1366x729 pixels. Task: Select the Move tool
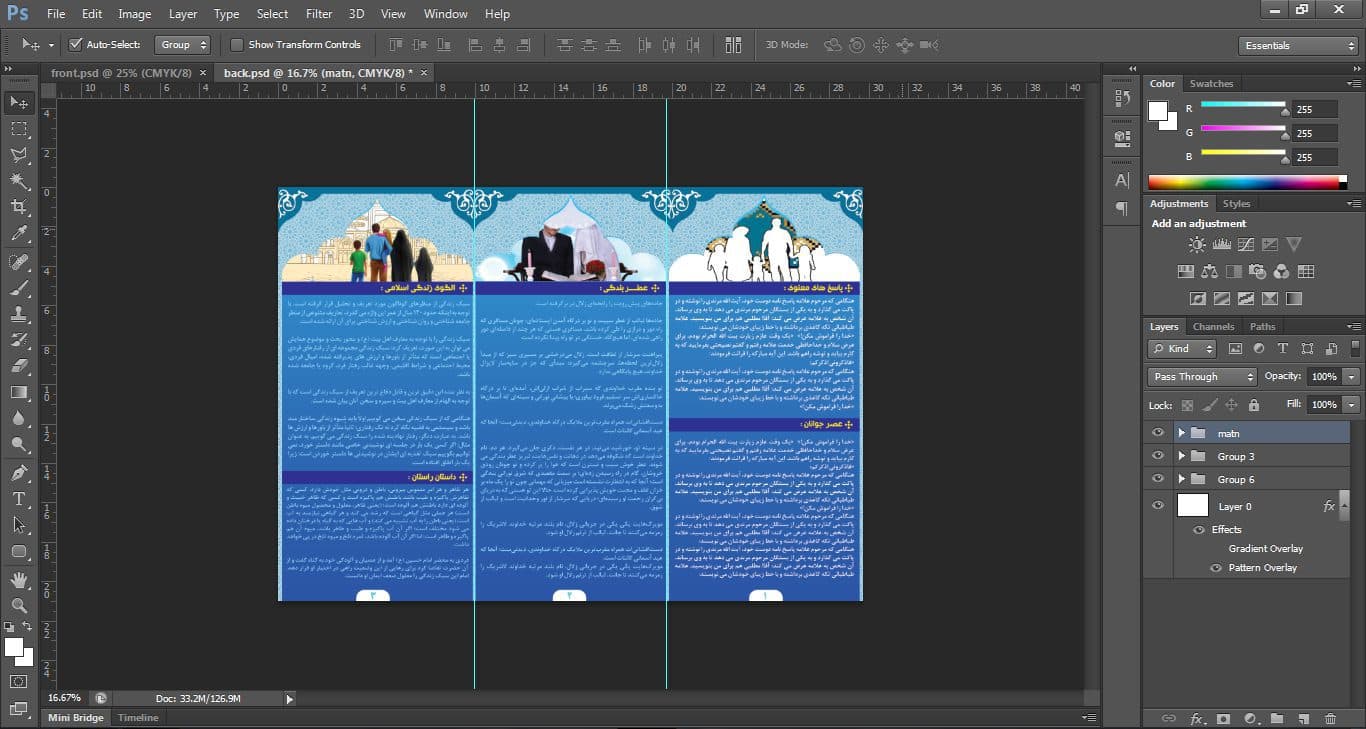19,103
